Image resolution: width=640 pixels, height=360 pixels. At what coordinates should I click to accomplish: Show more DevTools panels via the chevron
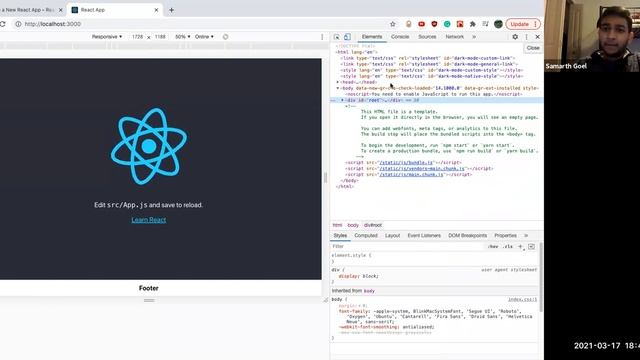click(474, 37)
